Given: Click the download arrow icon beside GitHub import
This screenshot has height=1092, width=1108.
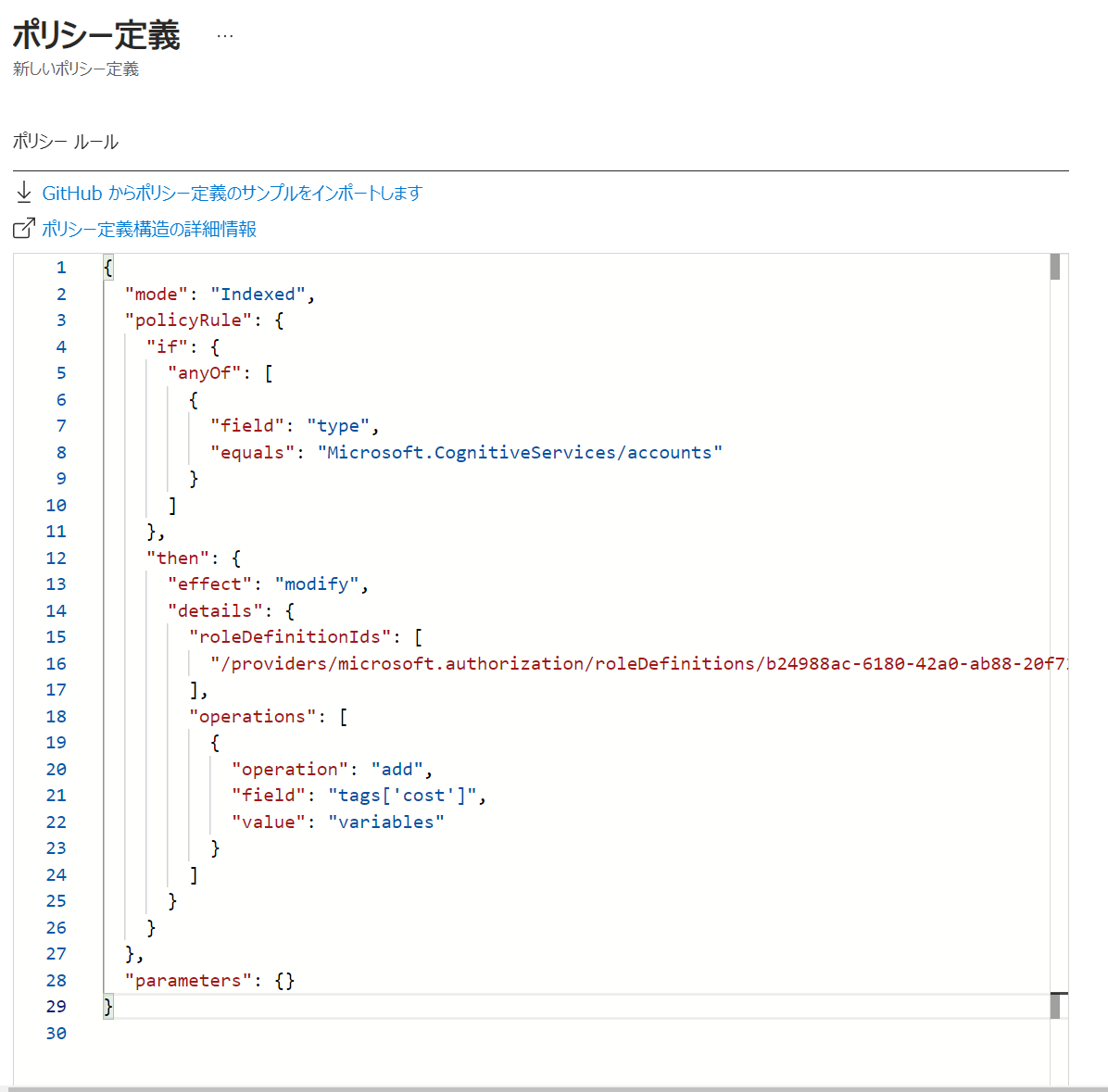Looking at the screenshot, I should (24, 193).
